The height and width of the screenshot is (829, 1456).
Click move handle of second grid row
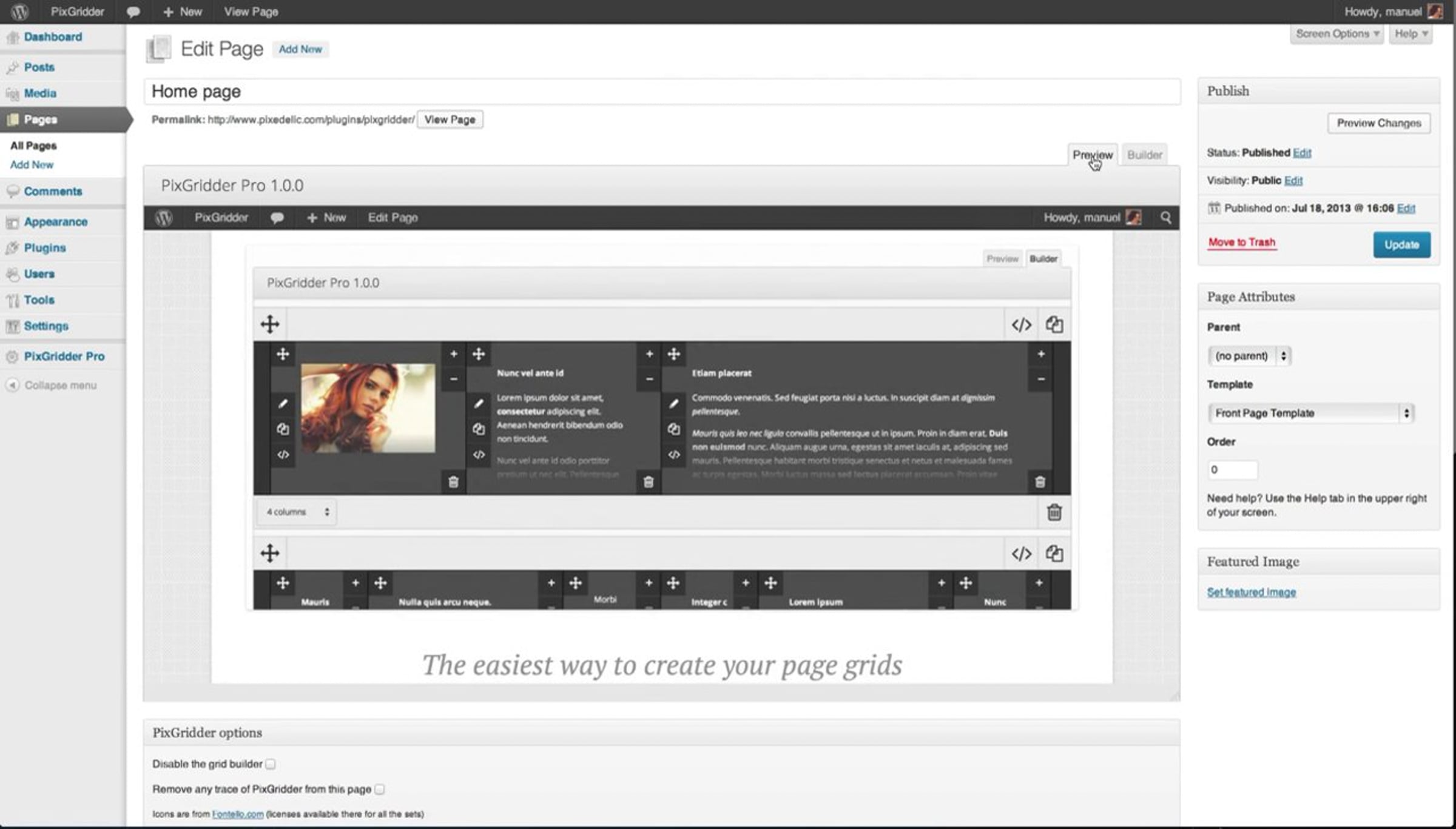tap(270, 553)
